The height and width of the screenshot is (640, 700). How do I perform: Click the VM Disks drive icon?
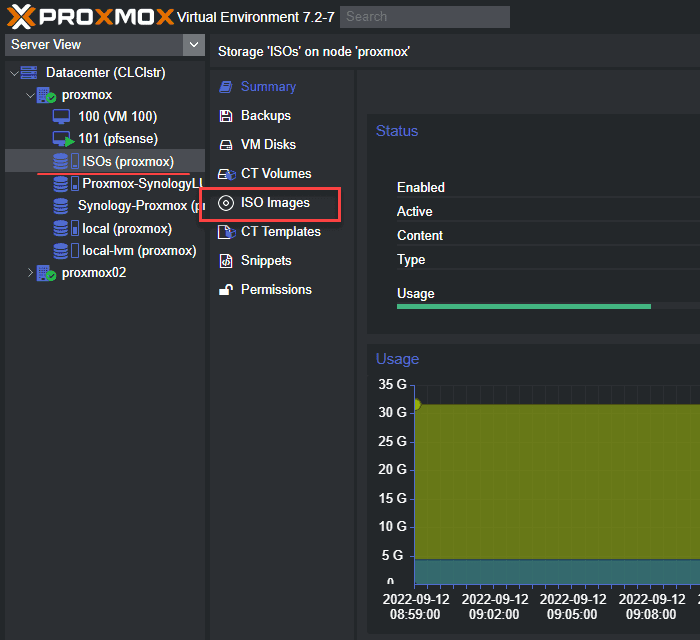pos(226,145)
